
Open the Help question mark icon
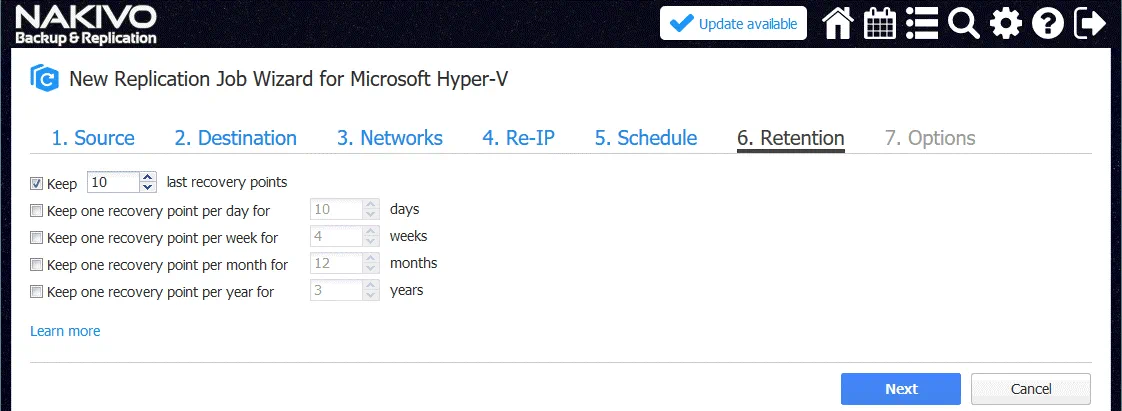tap(1048, 24)
